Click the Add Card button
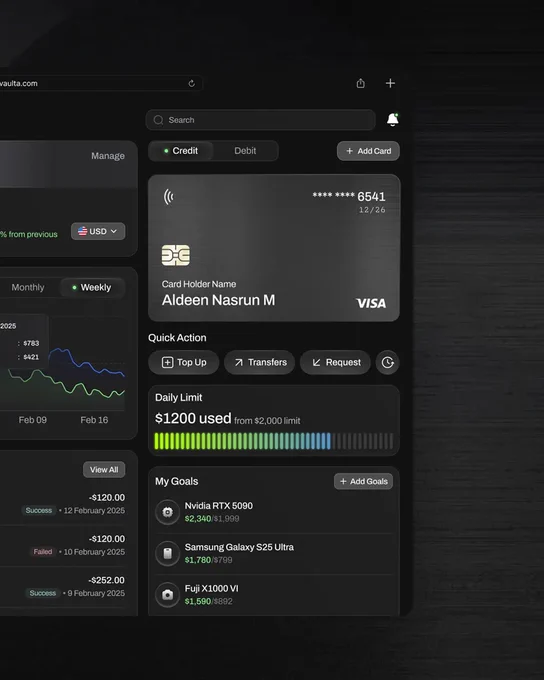The height and width of the screenshot is (680, 544). (x=368, y=151)
